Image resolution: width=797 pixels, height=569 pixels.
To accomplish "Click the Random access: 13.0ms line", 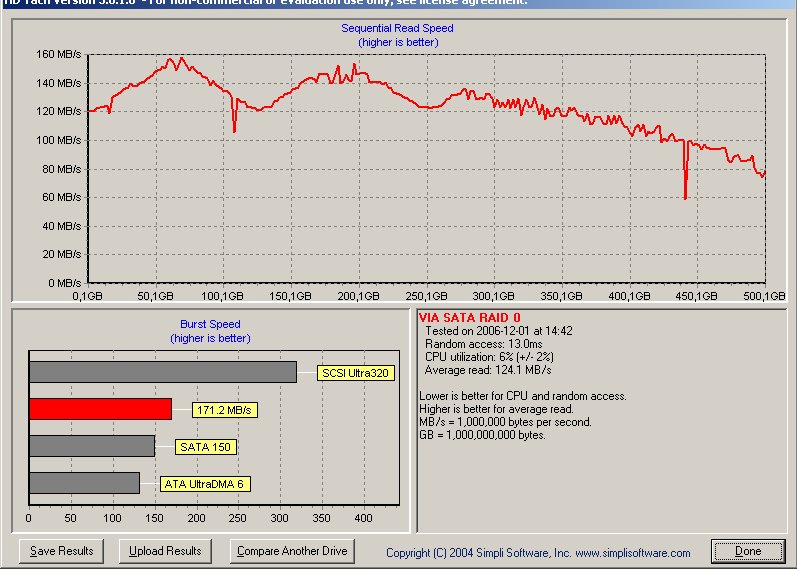I will (x=483, y=344).
